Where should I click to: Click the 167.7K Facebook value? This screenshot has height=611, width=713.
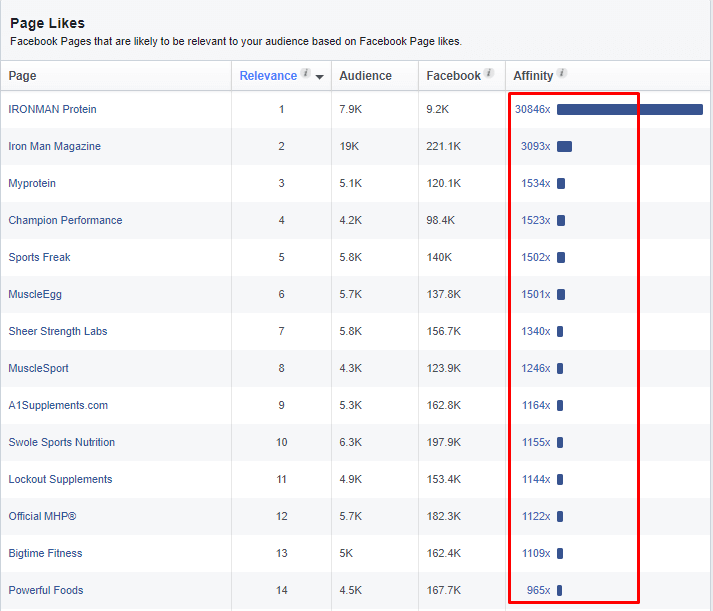tap(443, 590)
